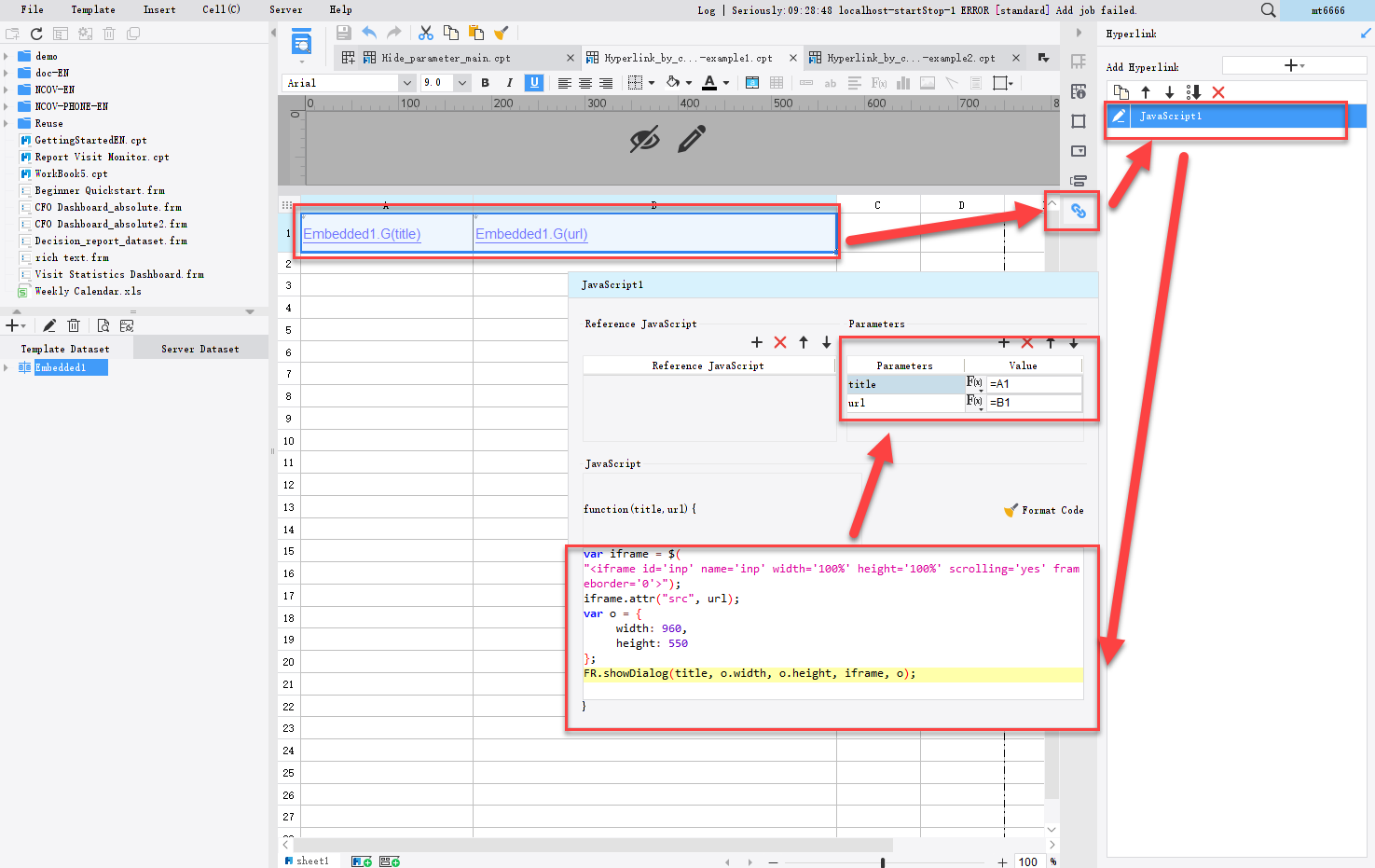Screen dimensions: 1375x868
Task: Click the Format Code text button
Action: click(1052, 510)
